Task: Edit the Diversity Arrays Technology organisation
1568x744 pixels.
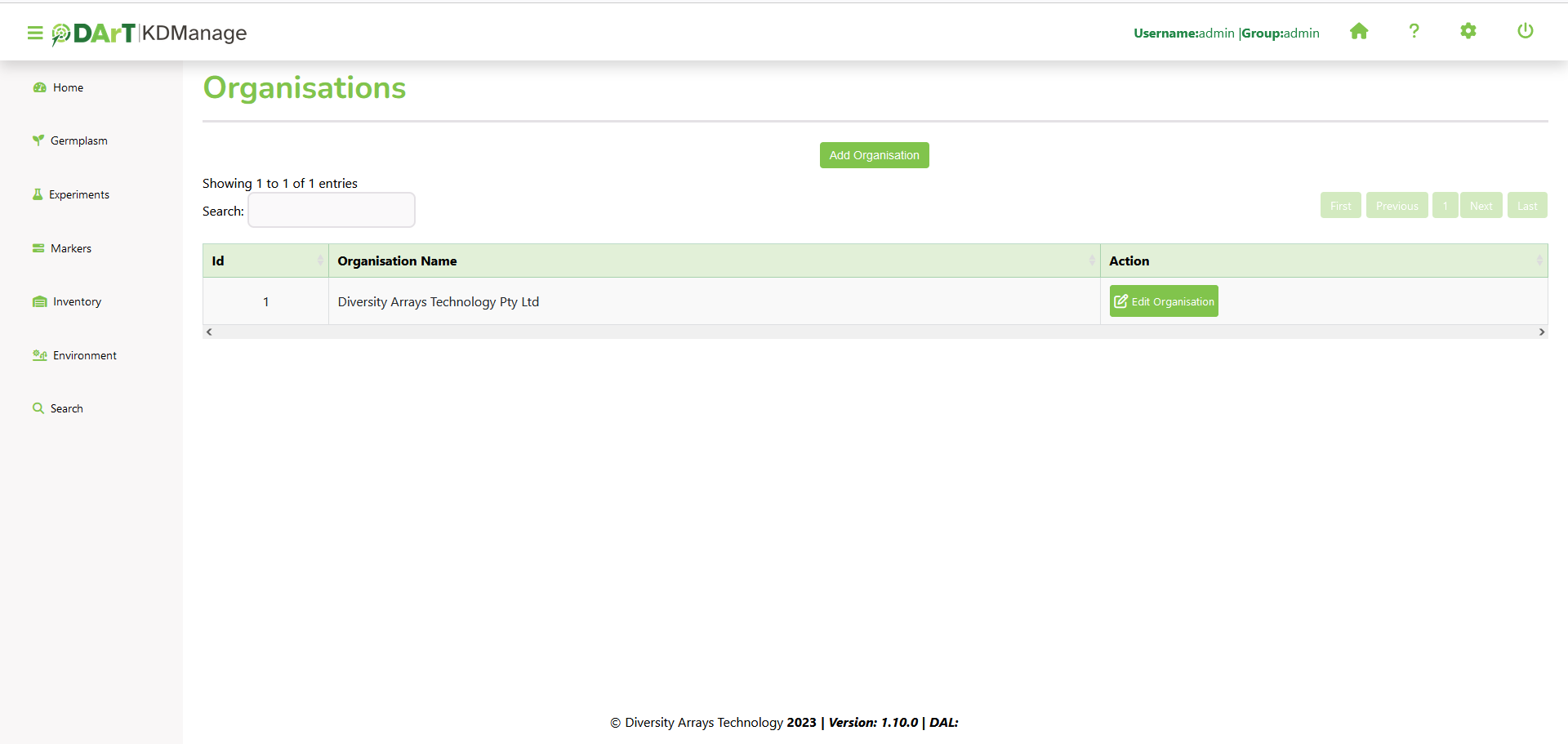Action: pos(1164,301)
